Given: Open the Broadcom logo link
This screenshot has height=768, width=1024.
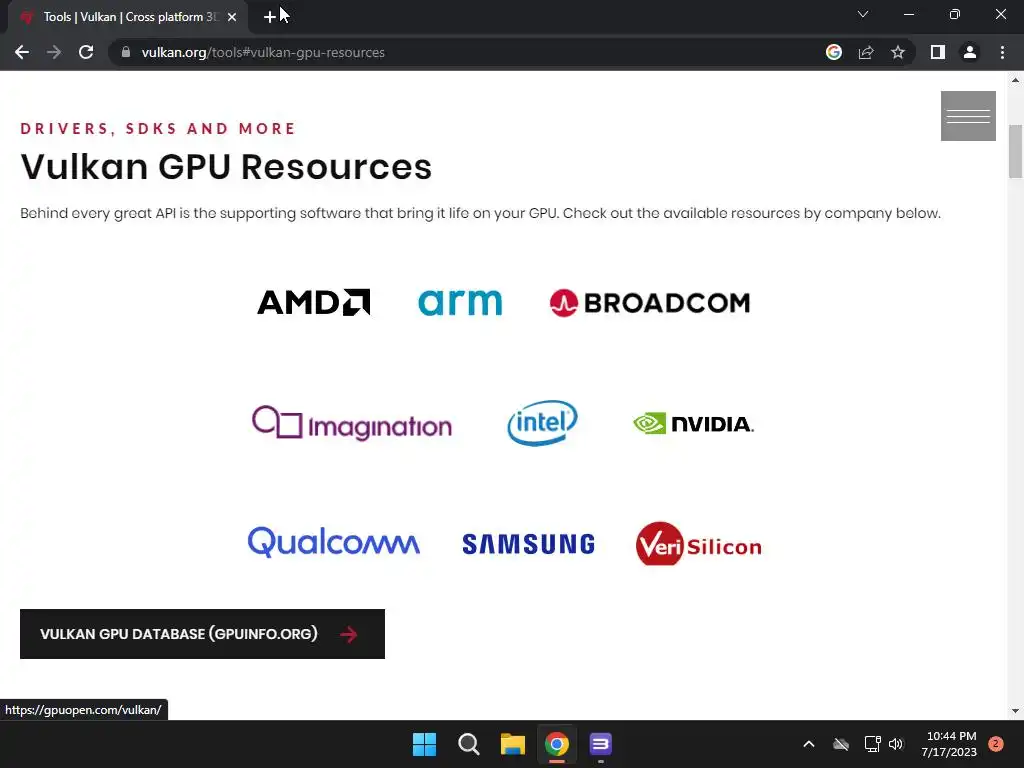Looking at the screenshot, I should pyautogui.click(x=650, y=302).
